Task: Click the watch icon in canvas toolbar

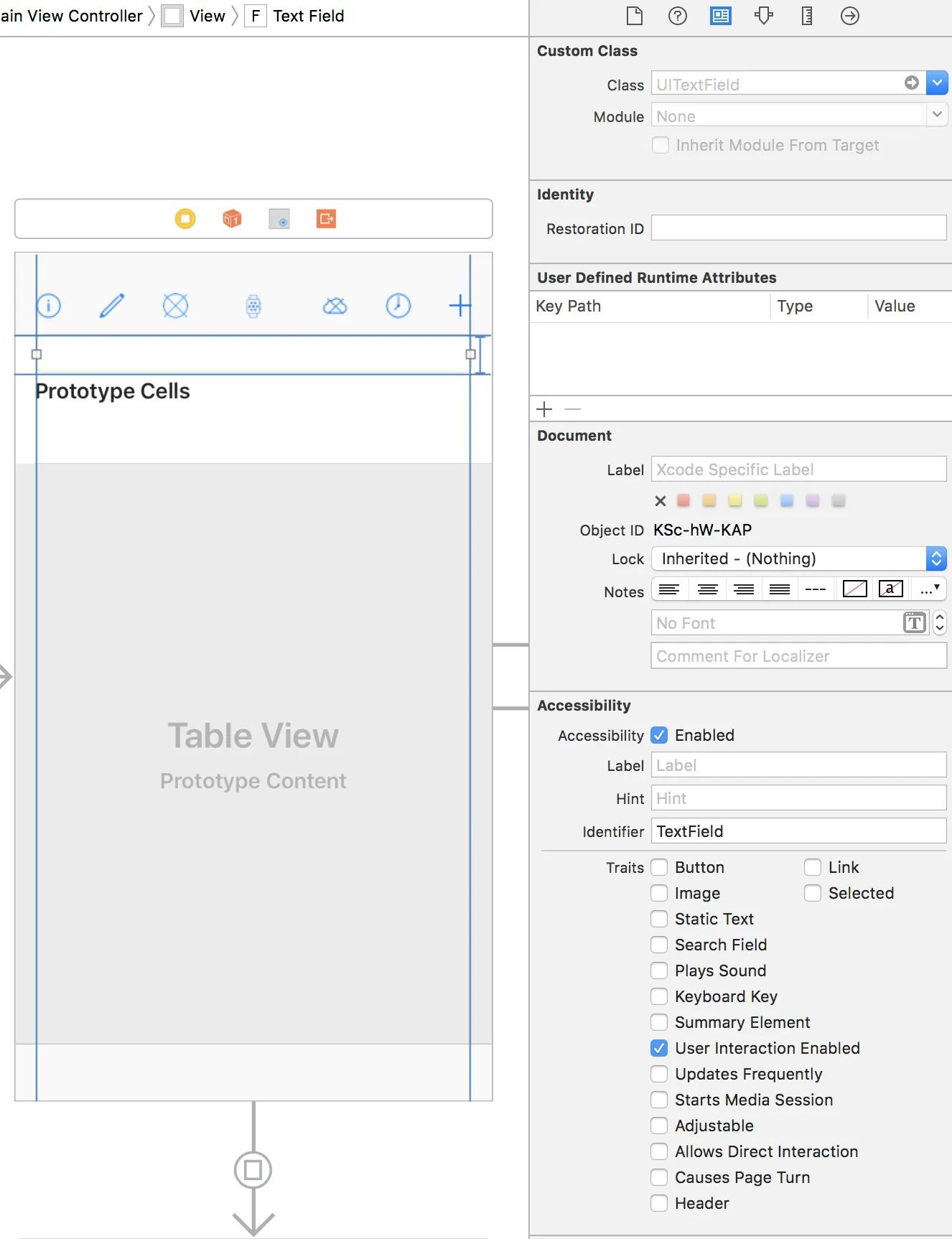Action: [253, 307]
